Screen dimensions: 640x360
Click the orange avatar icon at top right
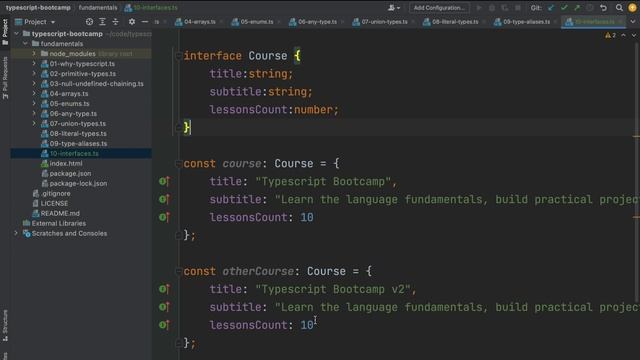632,8
